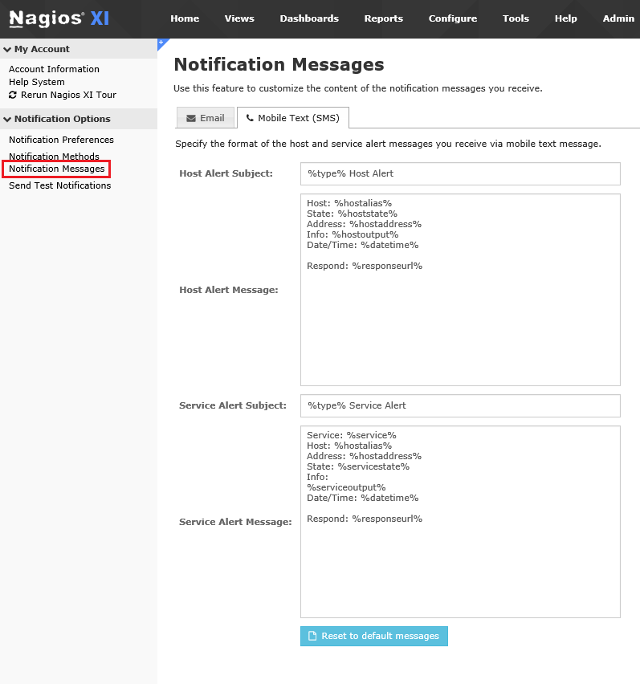Viewport: 640px width, 684px height.
Task: Open Notification Messages in sidebar
Action: point(57,169)
